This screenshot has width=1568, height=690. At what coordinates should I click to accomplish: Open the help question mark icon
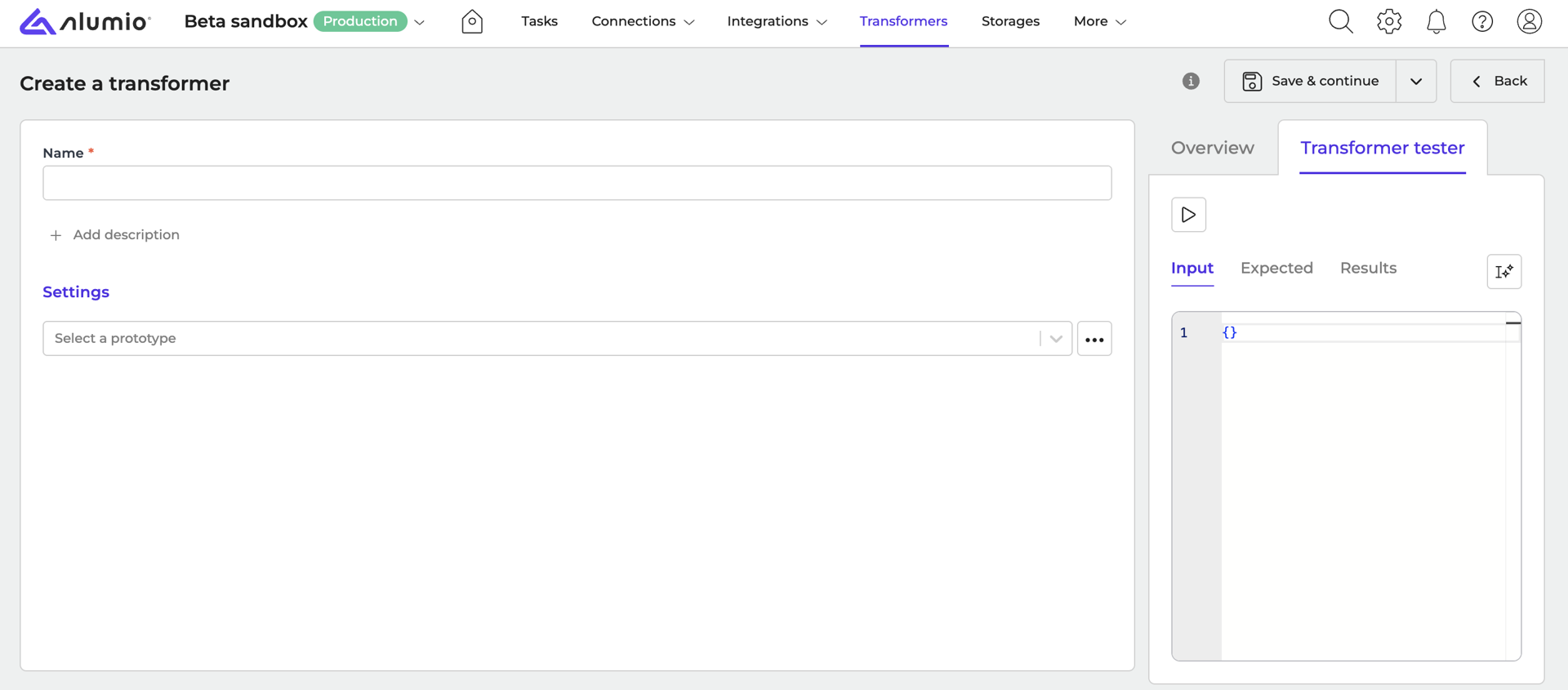pyautogui.click(x=1482, y=22)
